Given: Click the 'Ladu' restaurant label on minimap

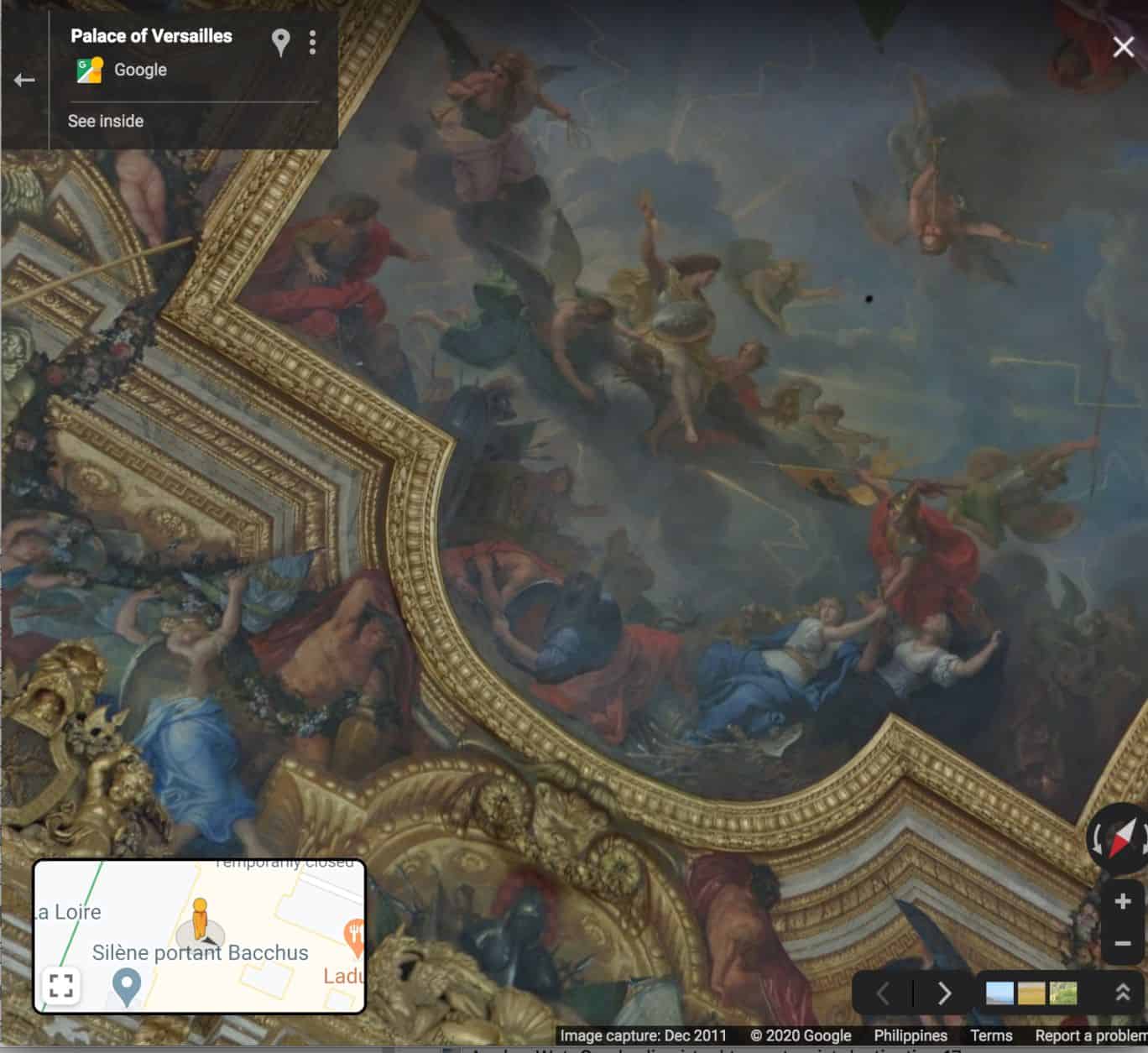Looking at the screenshot, I should click(x=343, y=976).
